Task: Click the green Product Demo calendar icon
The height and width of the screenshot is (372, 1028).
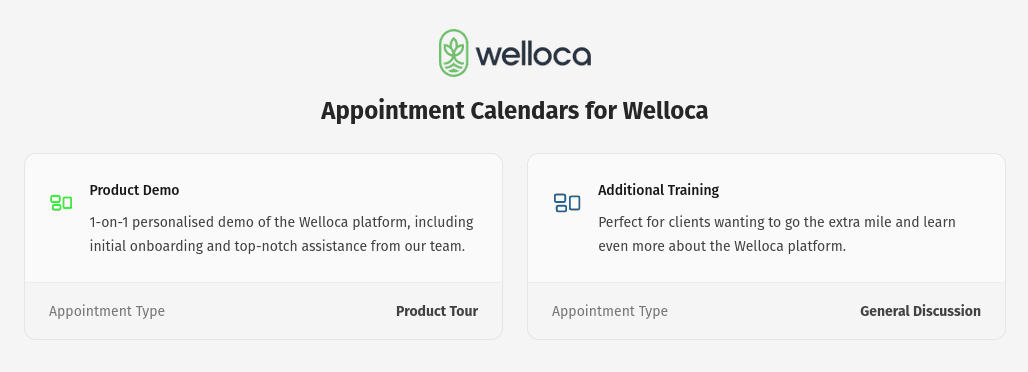Action: click(x=61, y=203)
